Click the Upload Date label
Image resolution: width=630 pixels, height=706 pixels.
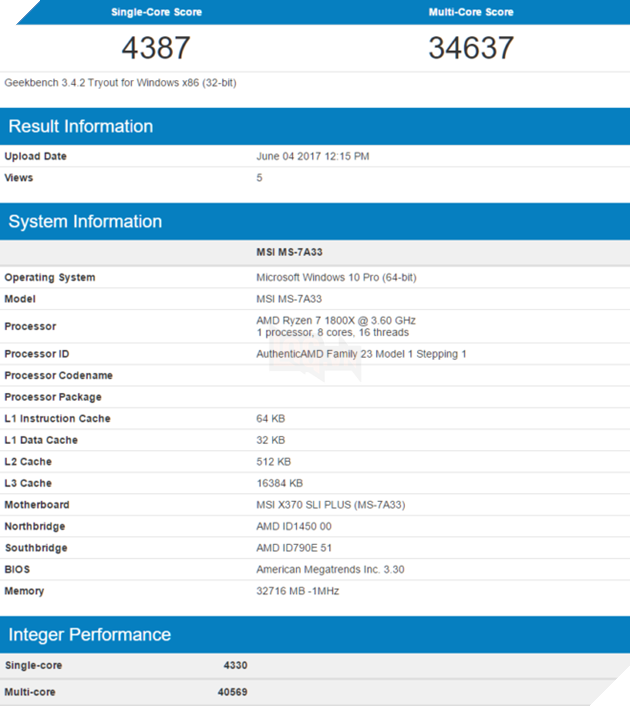36,156
